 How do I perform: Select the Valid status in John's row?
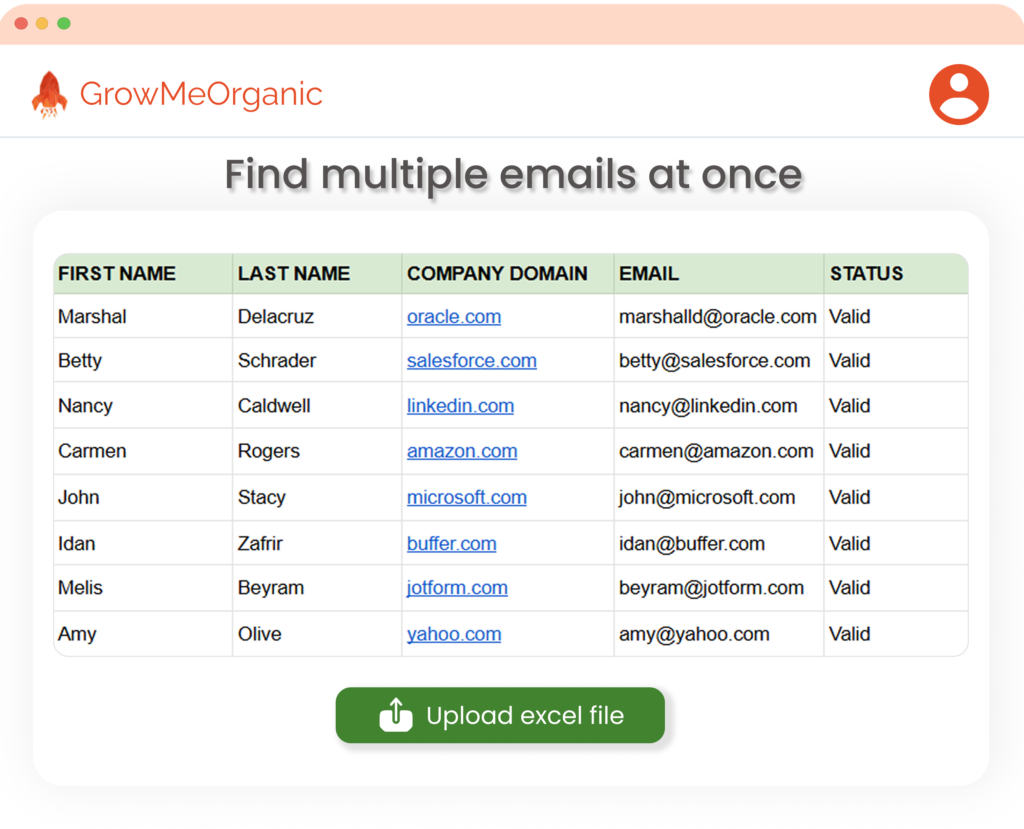pyautogui.click(x=849, y=497)
